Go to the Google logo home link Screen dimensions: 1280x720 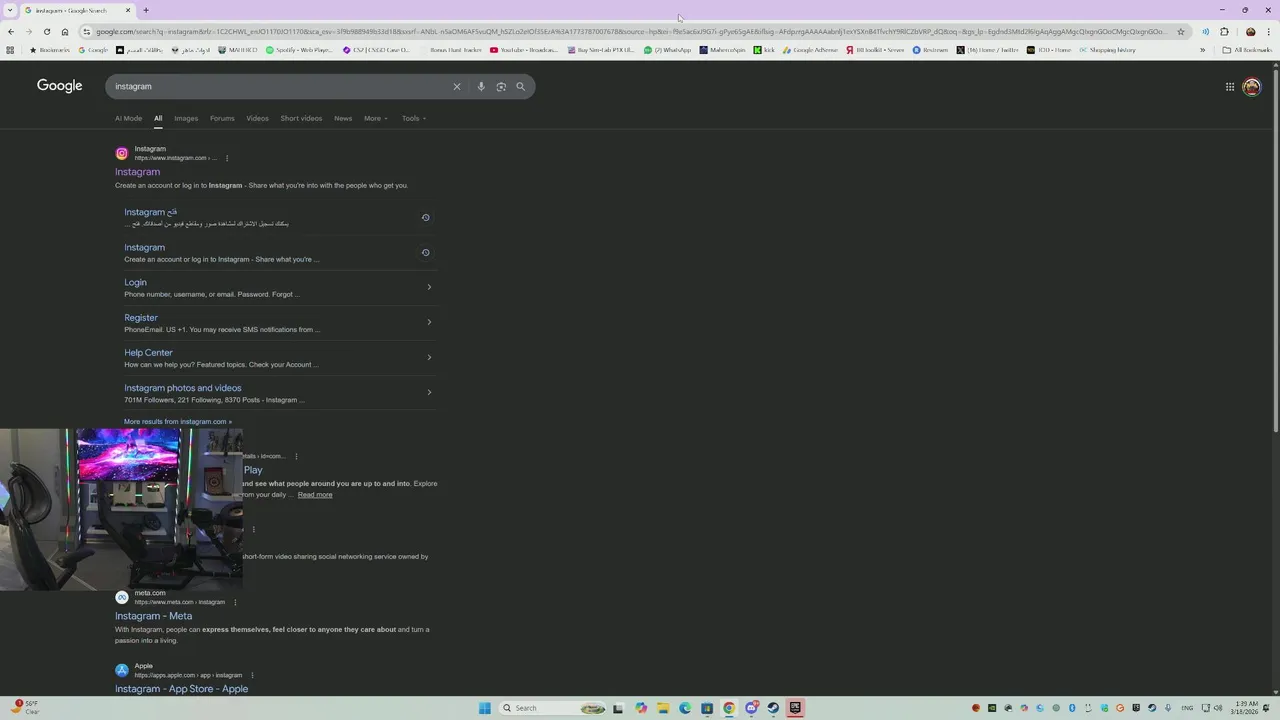tap(60, 86)
